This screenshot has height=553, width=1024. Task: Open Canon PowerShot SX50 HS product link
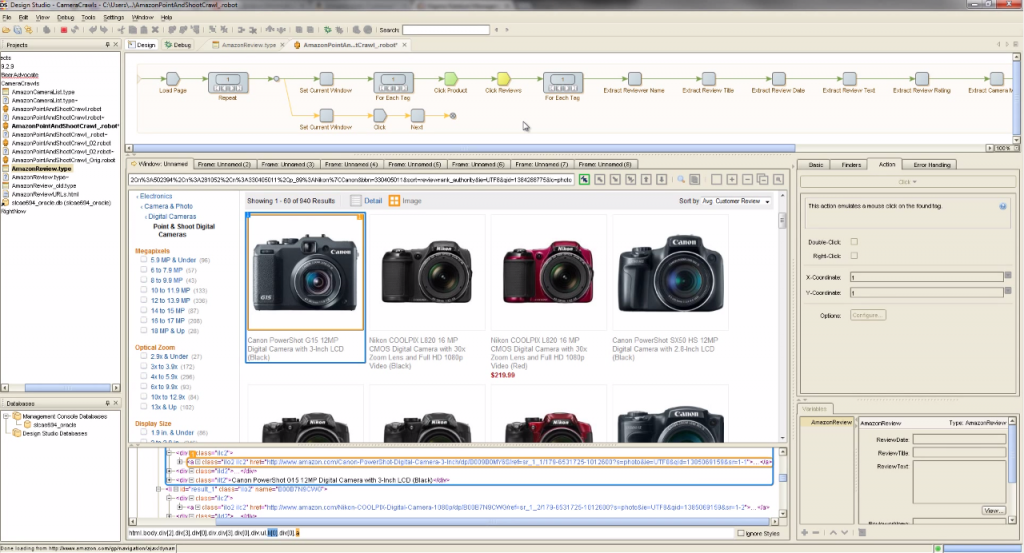665,349
